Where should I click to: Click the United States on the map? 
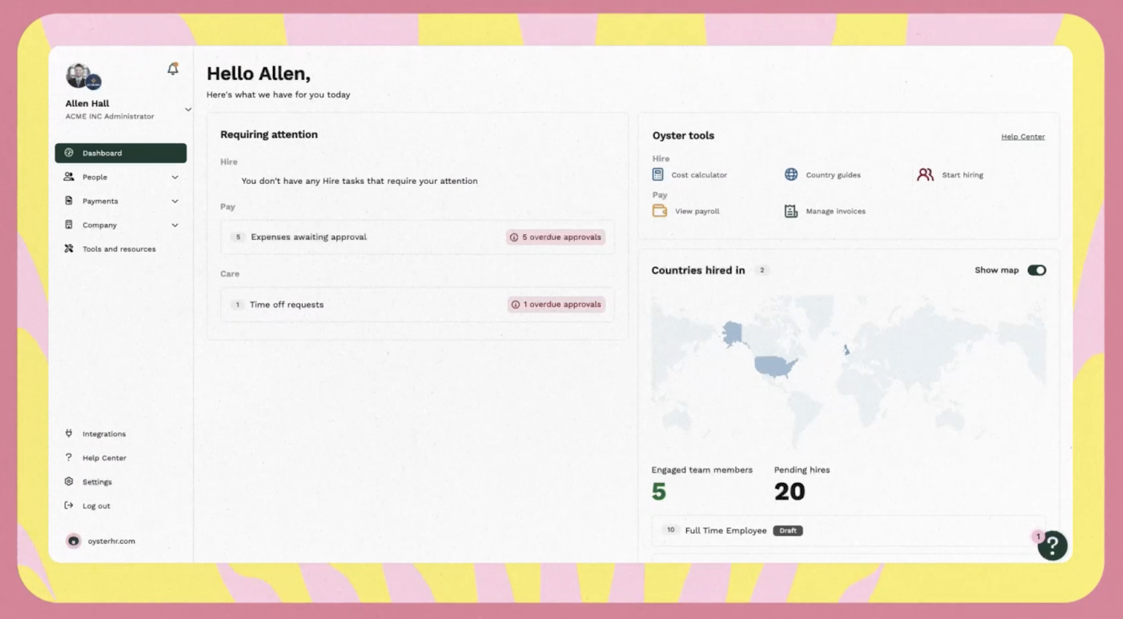[776, 365]
